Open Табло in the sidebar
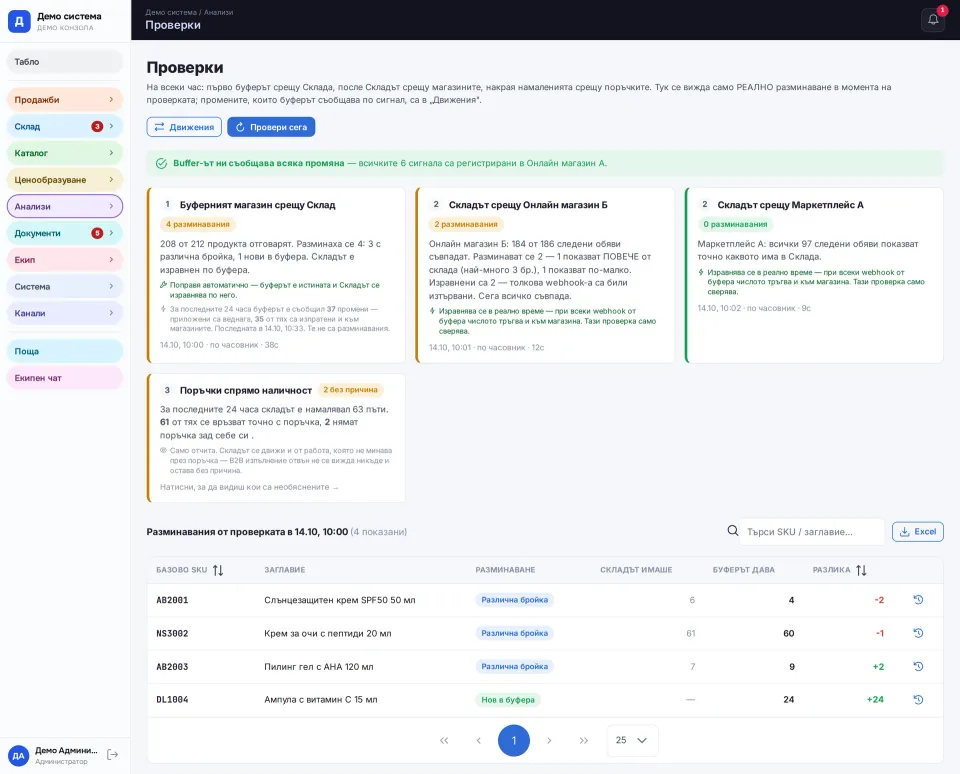 pyautogui.click(x=65, y=62)
